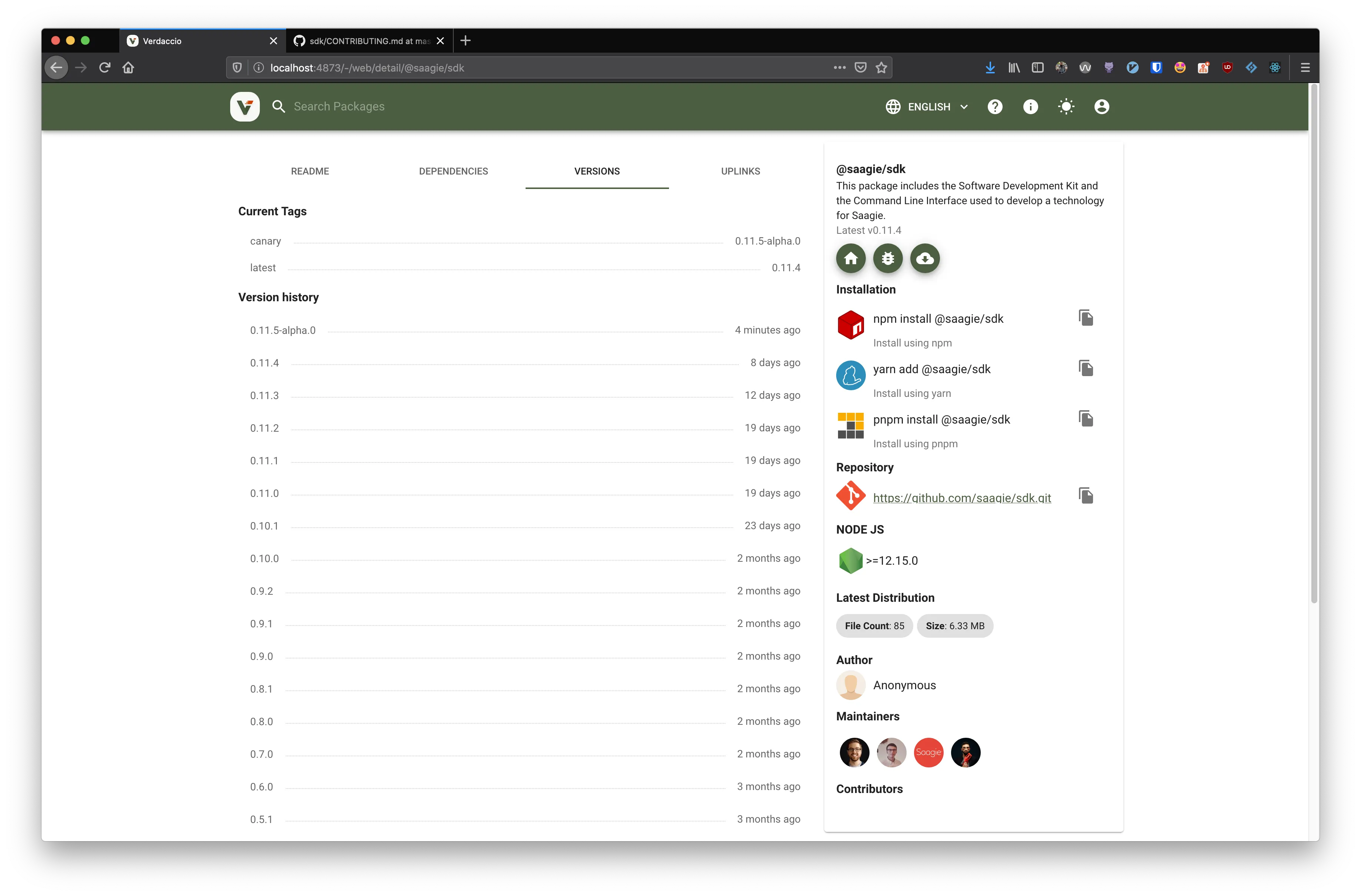Open the uBlock Origin extension icon

[1227, 67]
